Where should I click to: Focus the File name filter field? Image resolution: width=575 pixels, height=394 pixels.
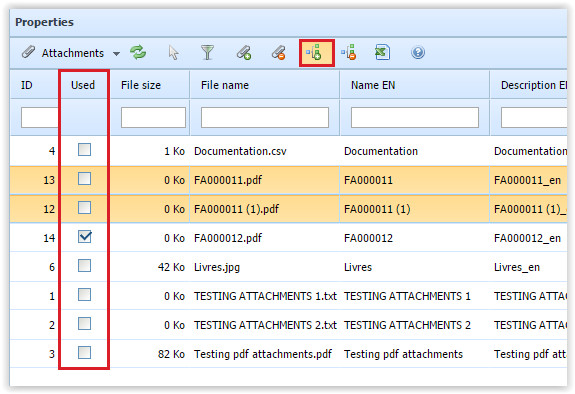pos(265,117)
